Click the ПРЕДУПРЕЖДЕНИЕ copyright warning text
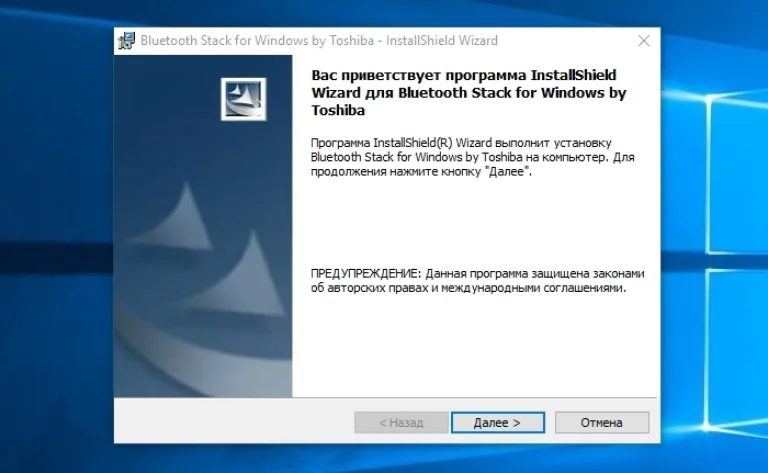The height and width of the screenshot is (473, 768). (x=478, y=281)
